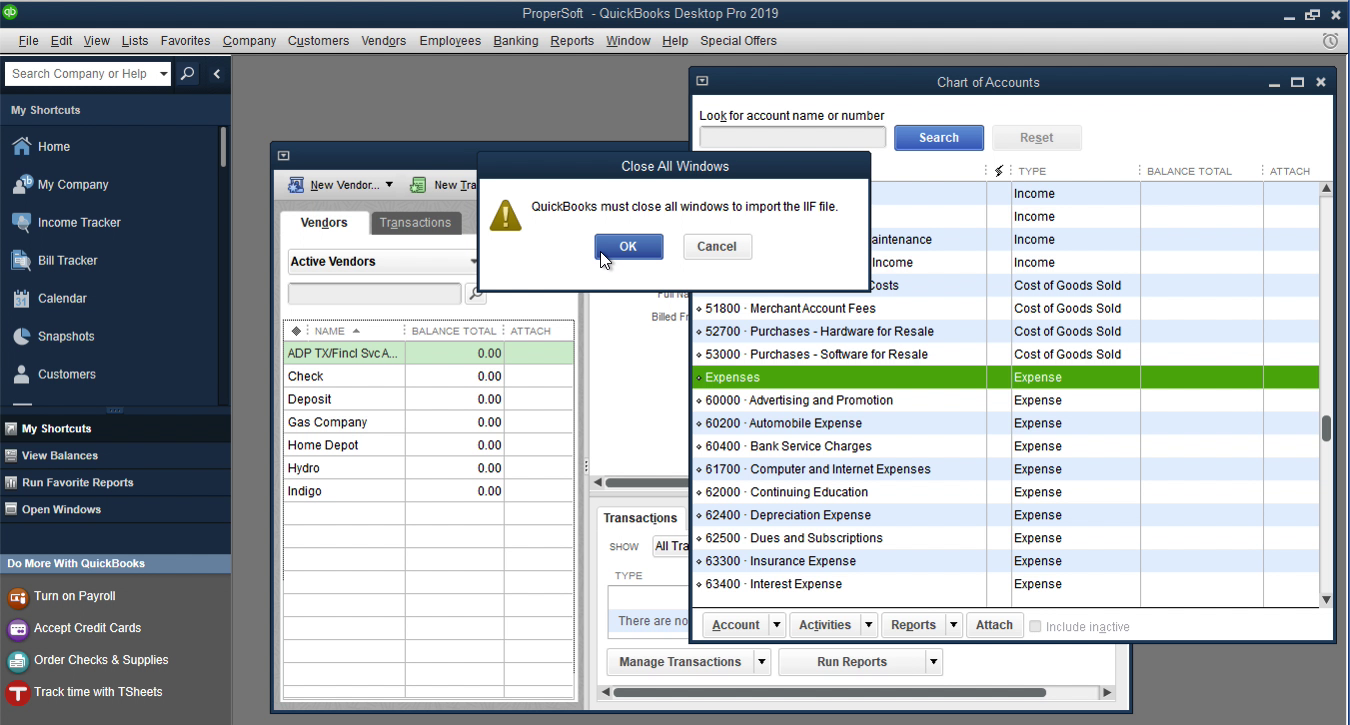The height and width of the screenshot is (725, 1350).
Task: Collapse the left sidebar with arrow
Action: [x=216, y=73]
